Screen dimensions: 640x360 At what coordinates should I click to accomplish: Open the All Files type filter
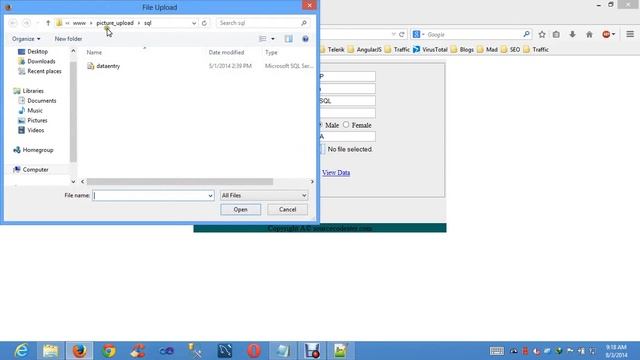click(264, 196)
